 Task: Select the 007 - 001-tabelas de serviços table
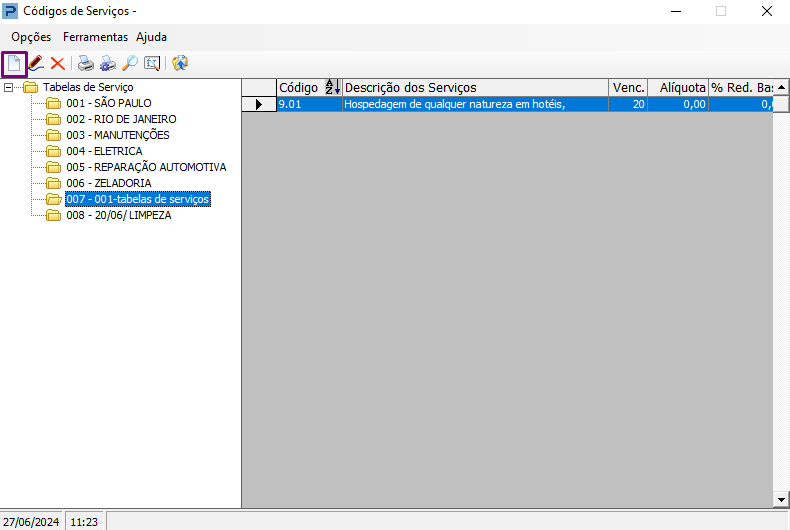138,199
